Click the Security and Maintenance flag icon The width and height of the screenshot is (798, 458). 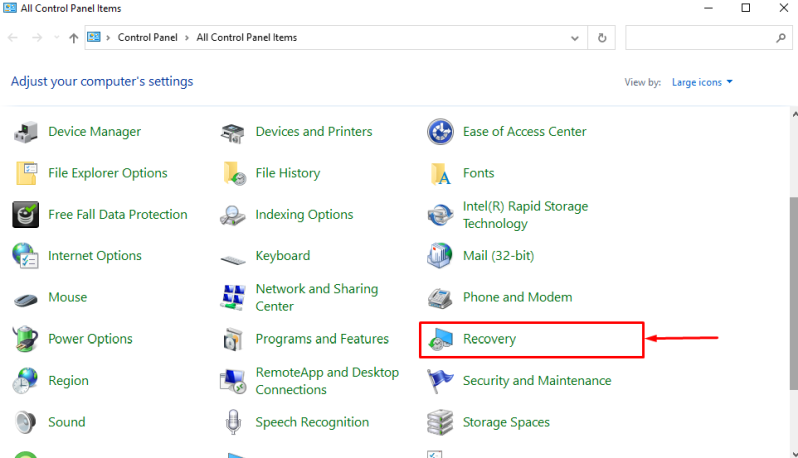pos(441,381)
